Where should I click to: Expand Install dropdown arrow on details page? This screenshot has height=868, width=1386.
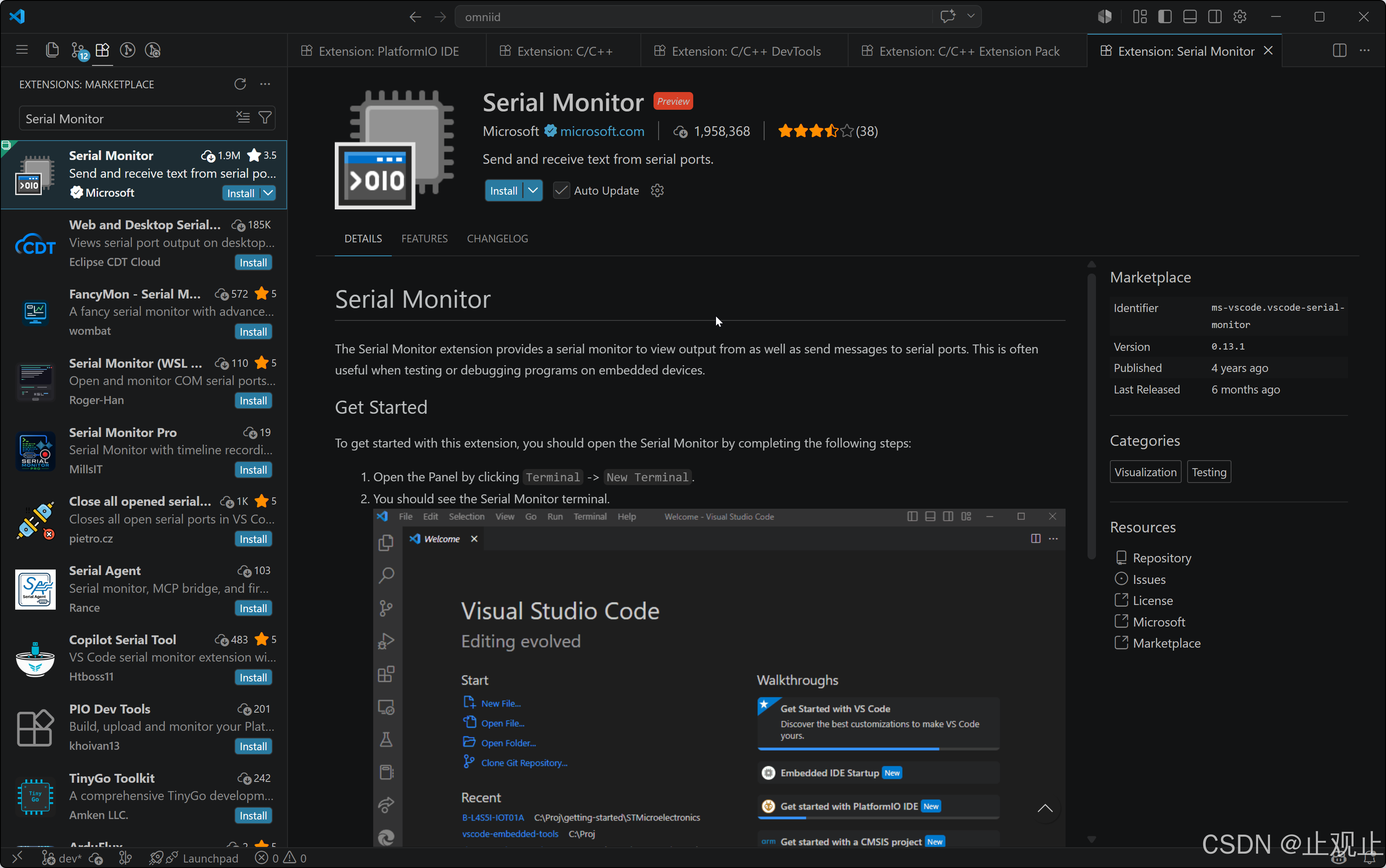533,190
